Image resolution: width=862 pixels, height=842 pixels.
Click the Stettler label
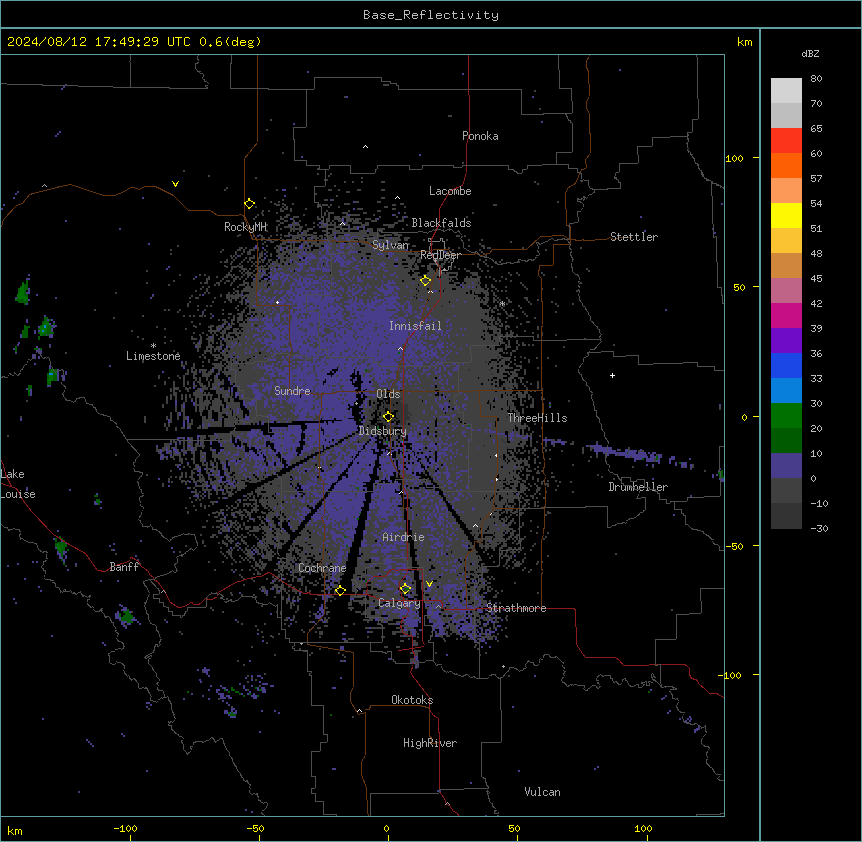(634, 237)
